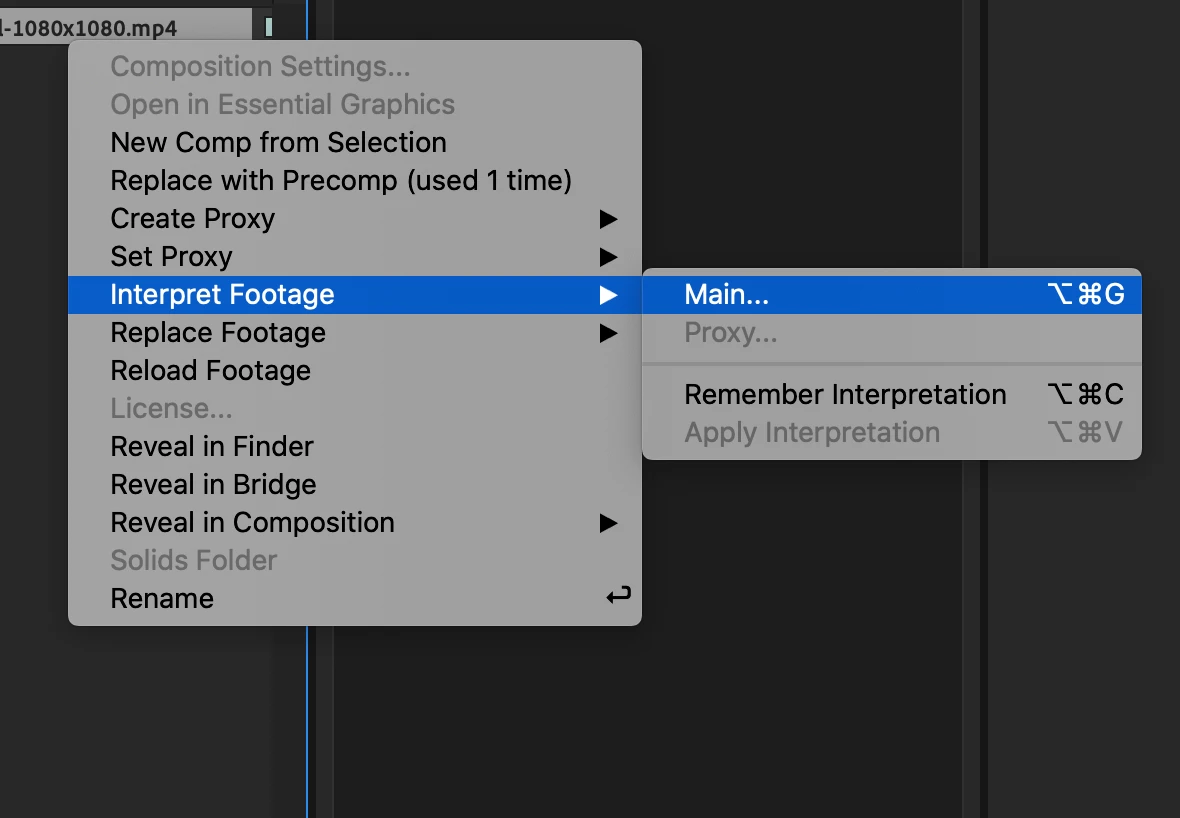Click Create Proxy menu item
The height and width of the screenshot is (818, 1180).
pyautogui.click(x=192, y=219)
